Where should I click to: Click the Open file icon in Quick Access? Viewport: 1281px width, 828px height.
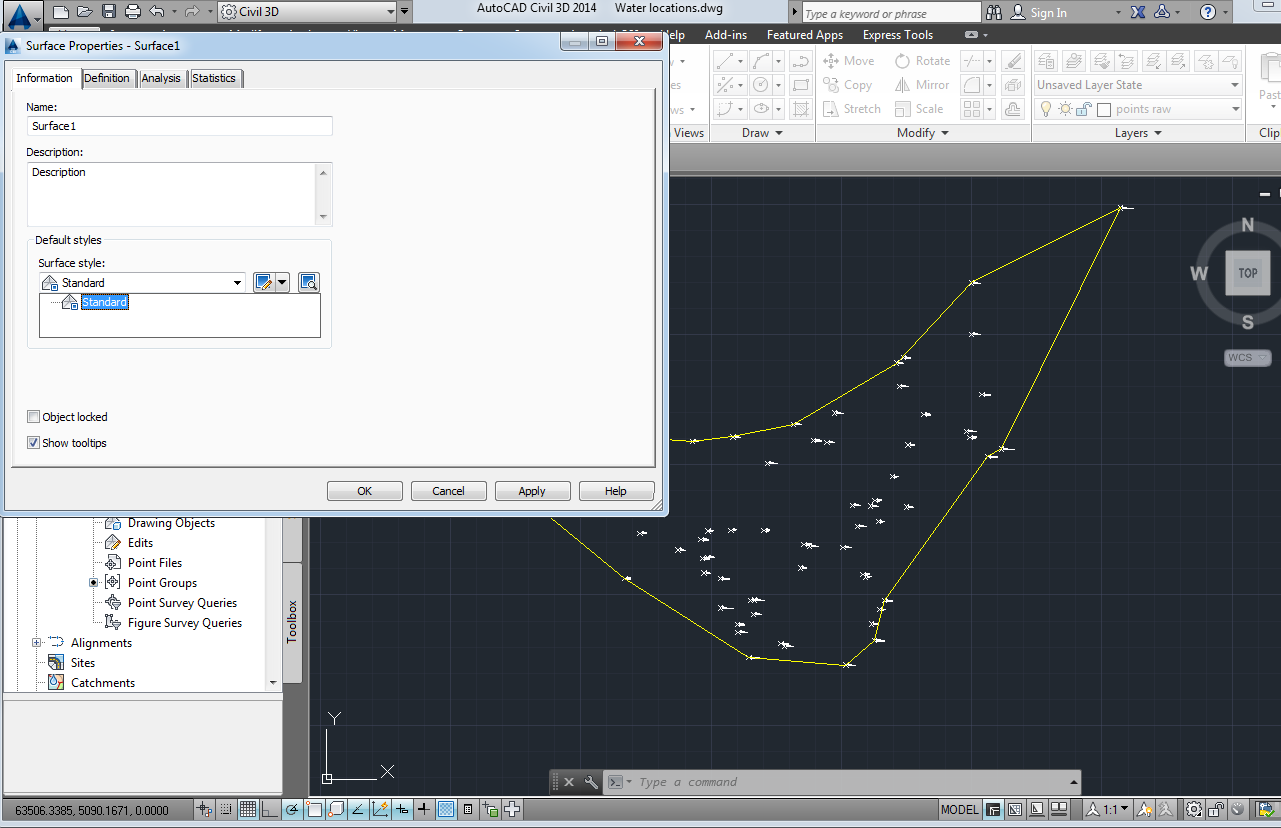coord(84,12)
